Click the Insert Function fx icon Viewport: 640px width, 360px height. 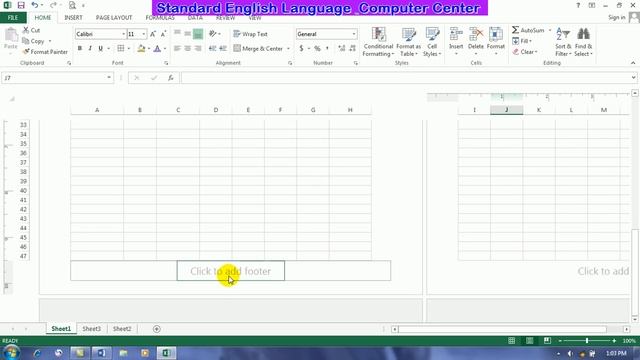click(x=171, y=78)
